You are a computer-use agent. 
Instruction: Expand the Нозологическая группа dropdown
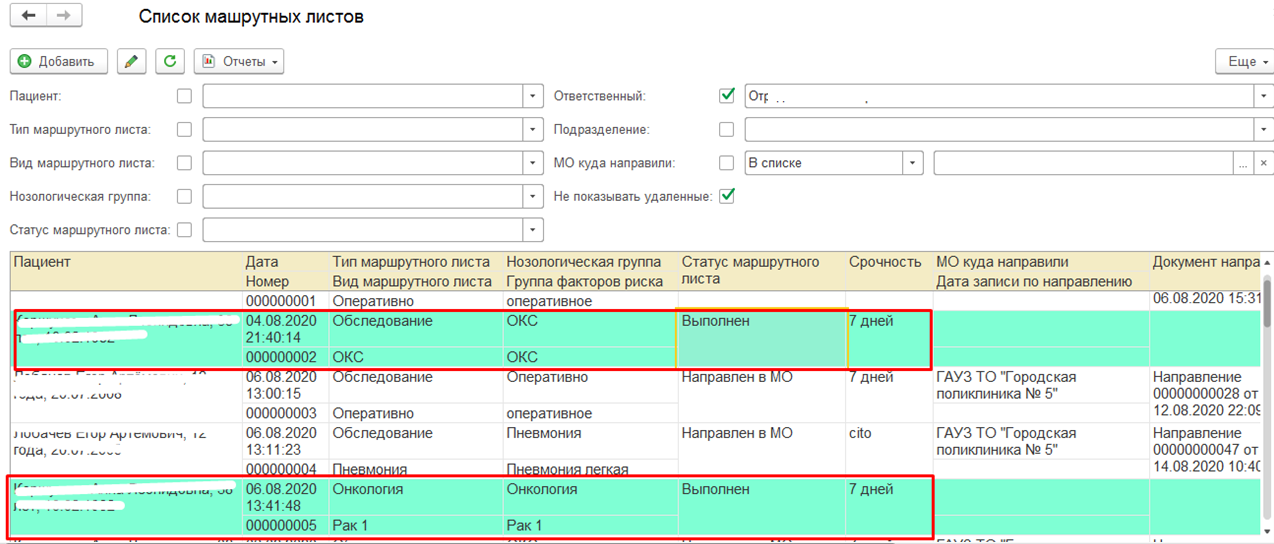533,197
